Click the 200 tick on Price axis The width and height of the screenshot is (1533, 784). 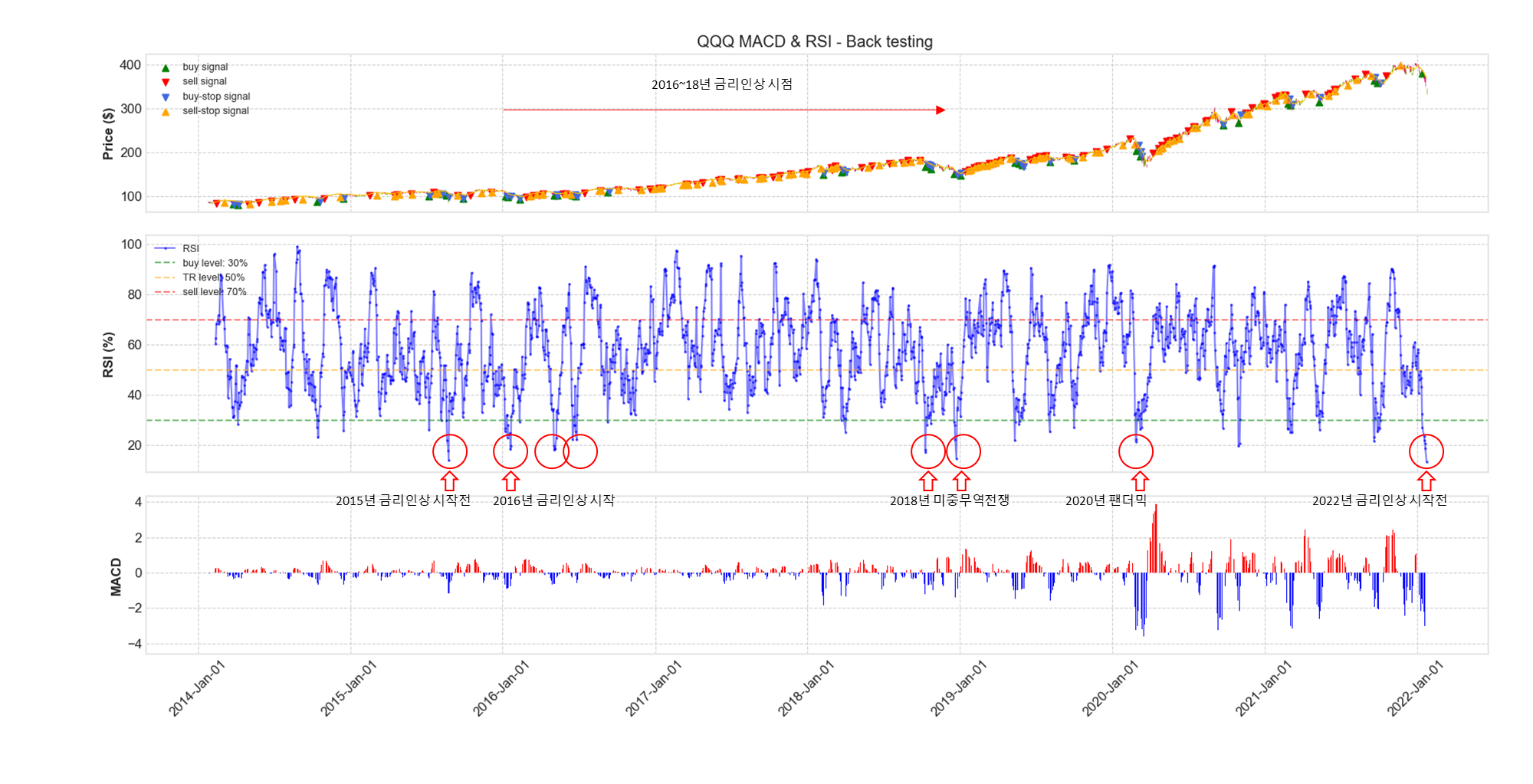130,153
